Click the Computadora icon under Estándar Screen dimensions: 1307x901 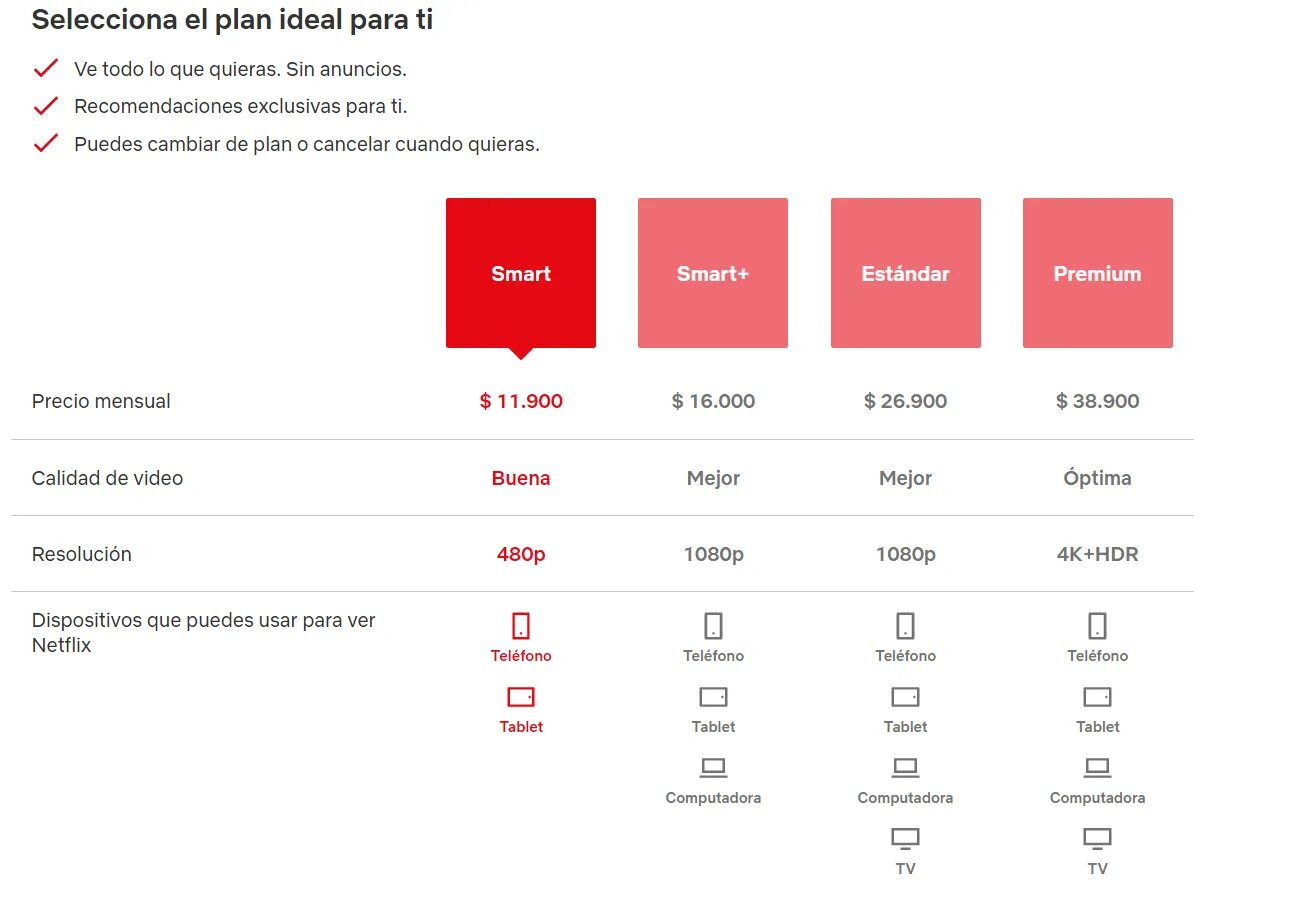point(905,768)
